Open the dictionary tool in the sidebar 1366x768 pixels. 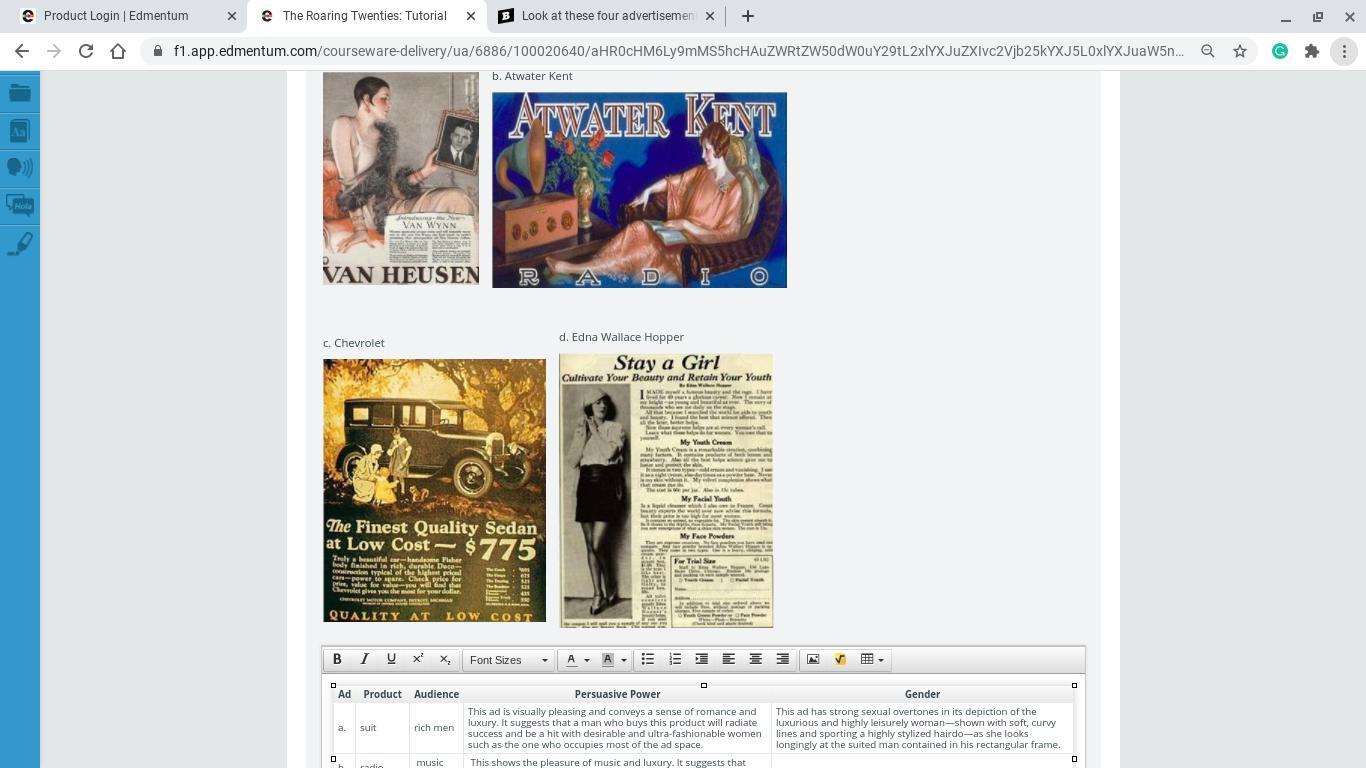point(20,131)
